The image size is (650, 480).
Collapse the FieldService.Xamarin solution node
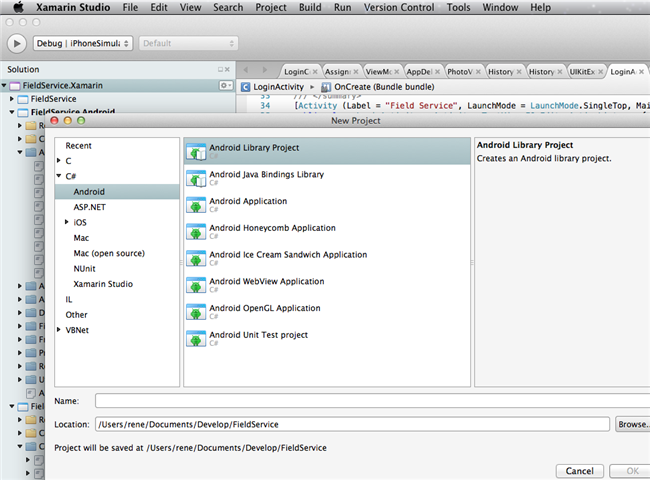point(4,86)
